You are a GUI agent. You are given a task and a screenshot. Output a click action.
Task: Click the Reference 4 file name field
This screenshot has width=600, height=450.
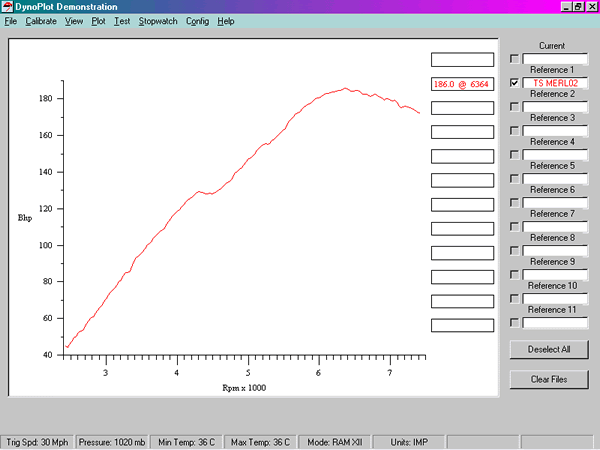555,155
